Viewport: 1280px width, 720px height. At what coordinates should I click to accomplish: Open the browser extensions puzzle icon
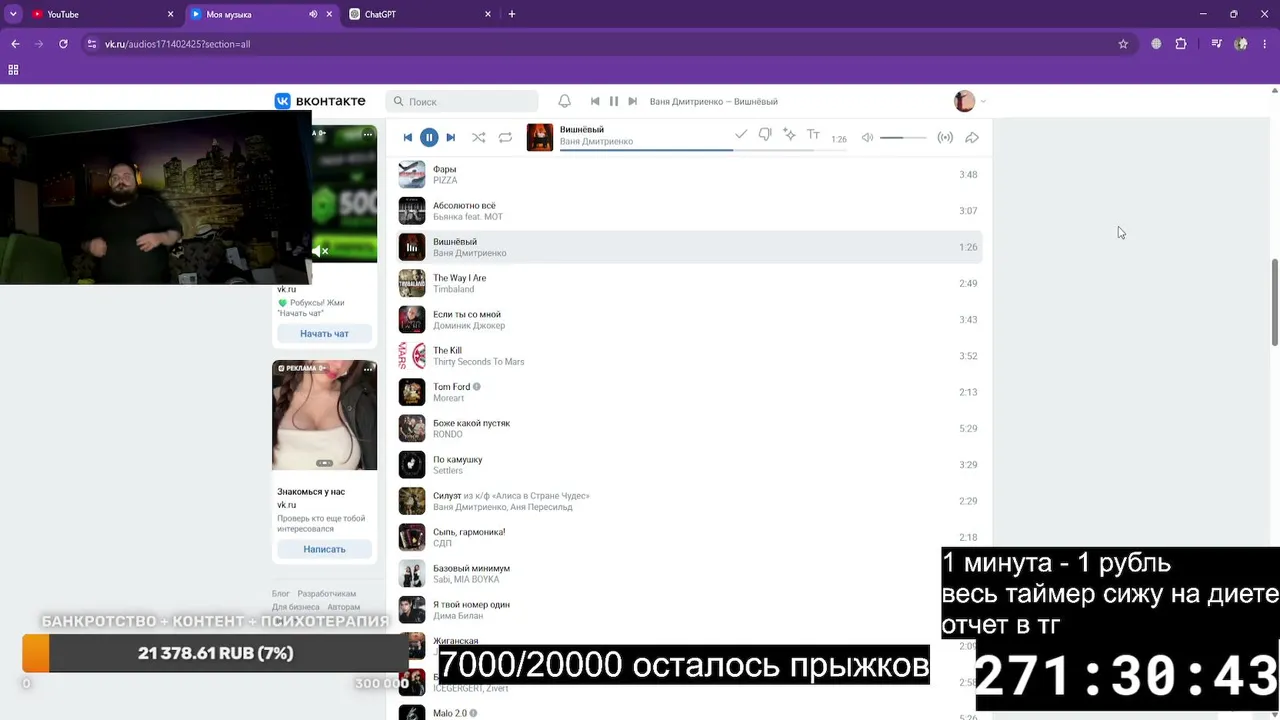[x=1181, y=44]
